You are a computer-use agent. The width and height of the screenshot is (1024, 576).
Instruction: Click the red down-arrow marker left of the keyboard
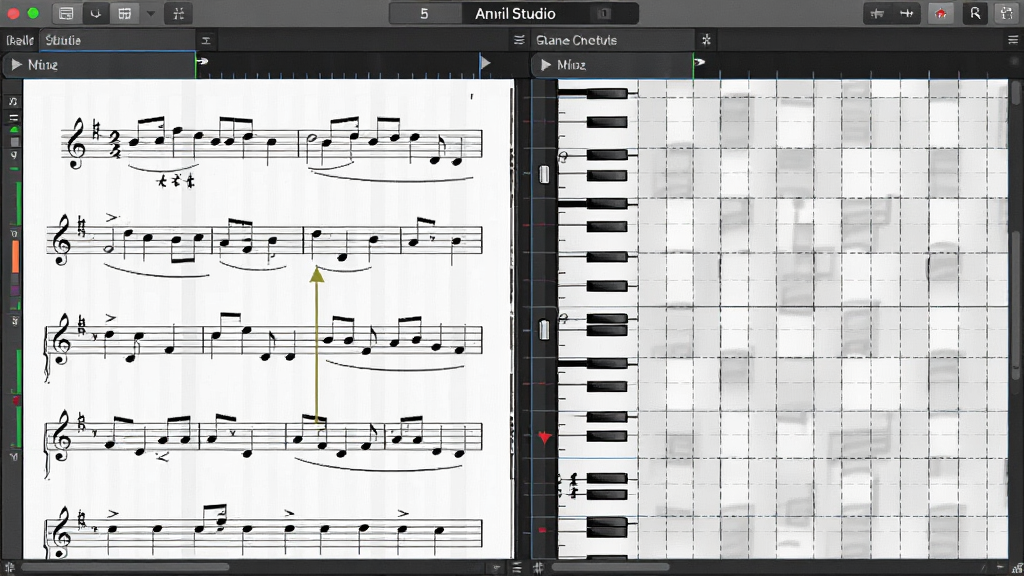tap(545, 437)
